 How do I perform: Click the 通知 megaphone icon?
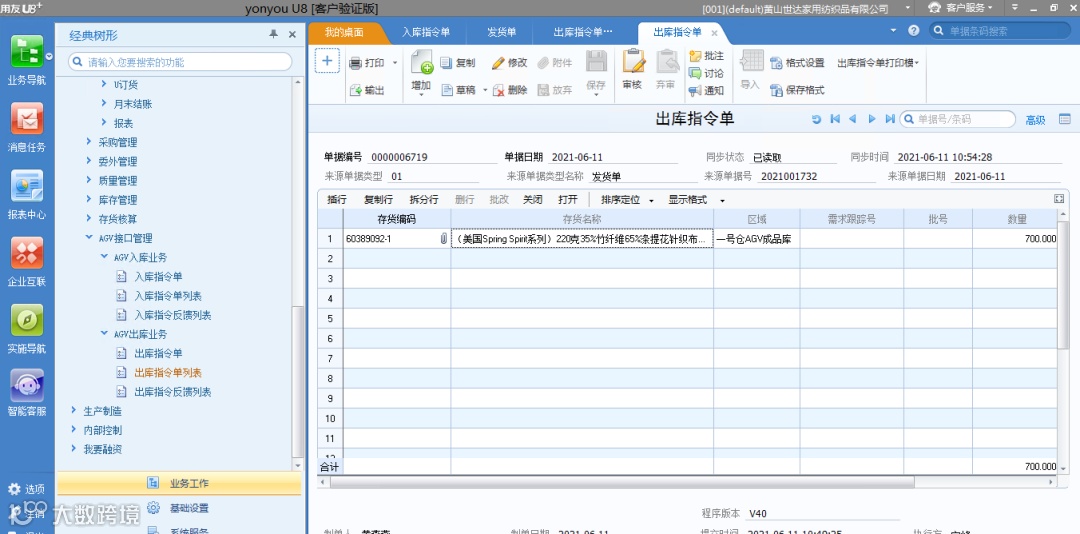coord(695,90)
